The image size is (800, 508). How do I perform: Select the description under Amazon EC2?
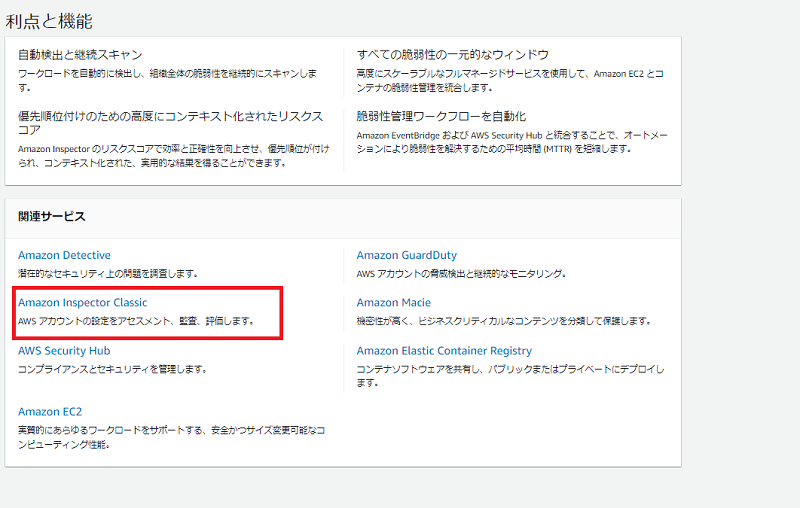(171, 437)
